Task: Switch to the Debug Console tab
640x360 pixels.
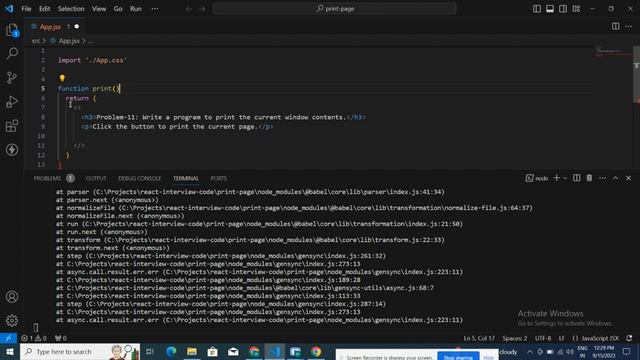Action: pos(140,178)
